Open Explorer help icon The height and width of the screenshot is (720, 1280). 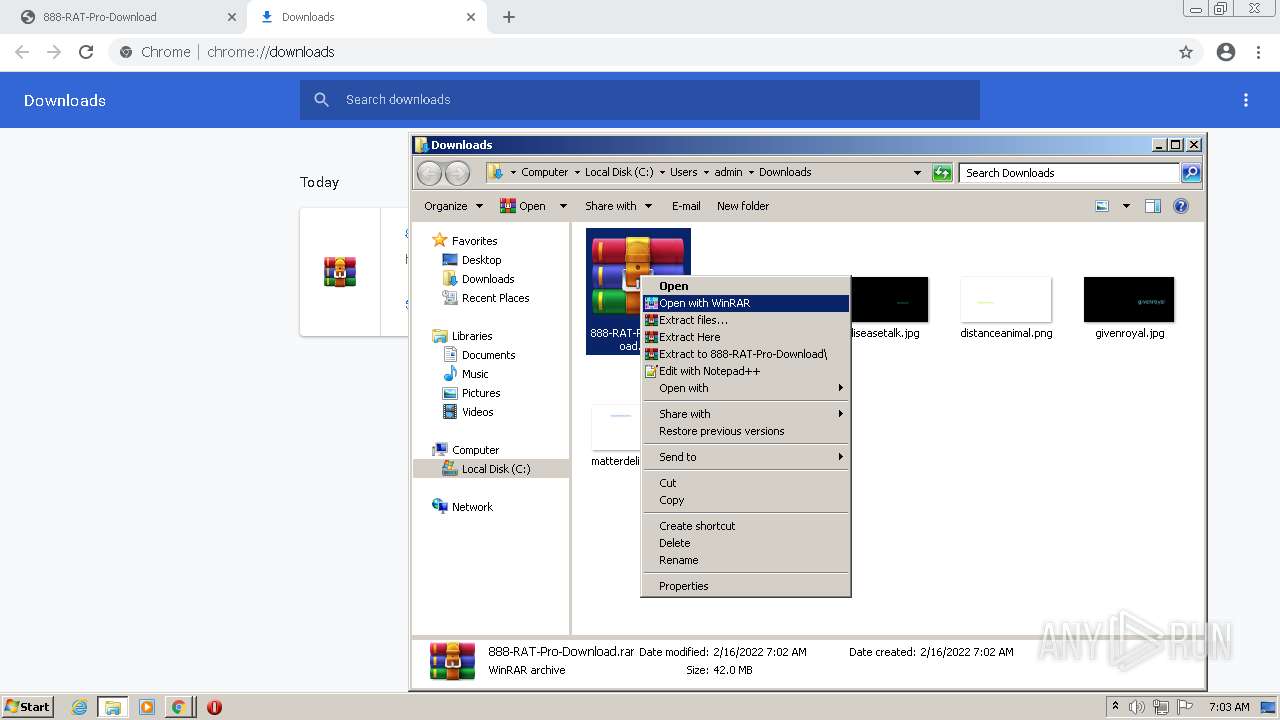tap(1181, 206)
